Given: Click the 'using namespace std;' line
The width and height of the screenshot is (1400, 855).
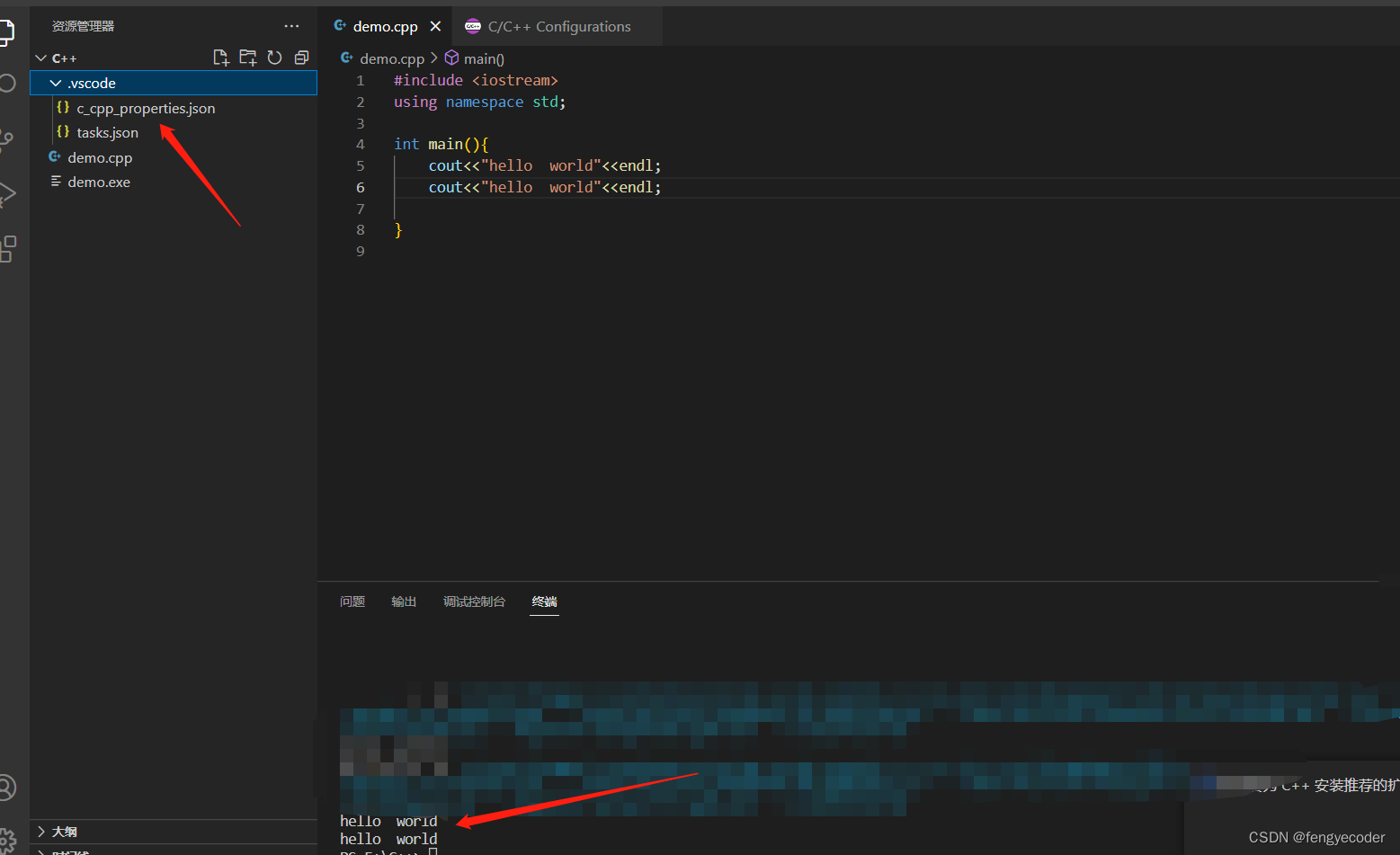Looking at the screenshot, I should pos(480,102).
